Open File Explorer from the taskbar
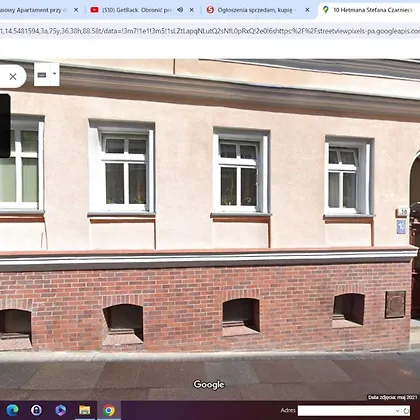This screenshot has width=420, height=420. (x=85, y=410)
